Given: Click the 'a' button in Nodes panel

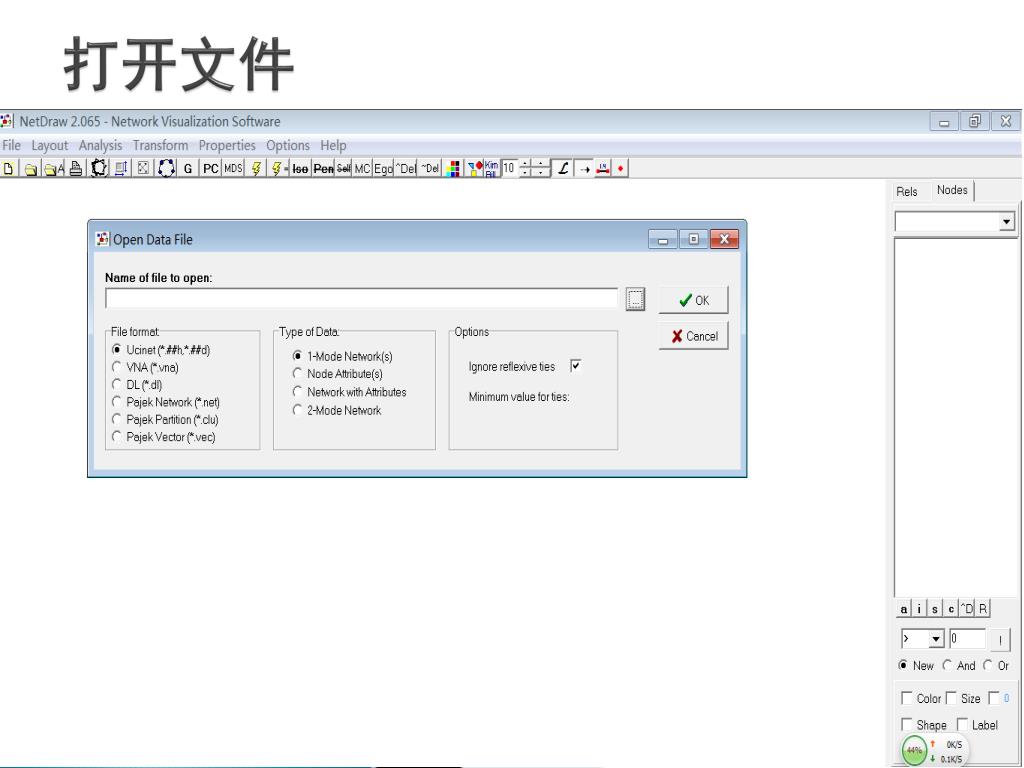Looking at the screenshot, I should click(x=903, y=609).
